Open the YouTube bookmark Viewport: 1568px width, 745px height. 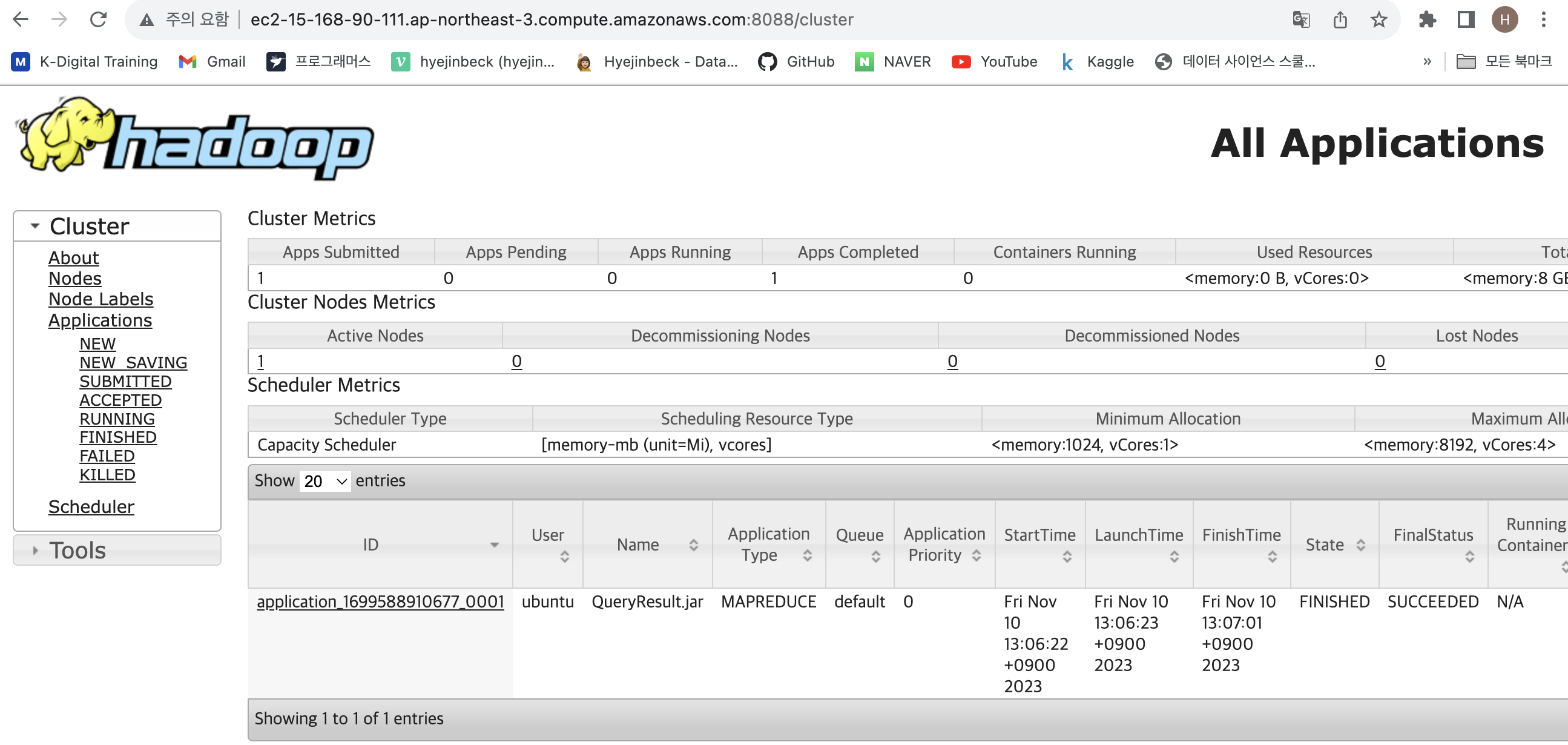pyautogui.click(x=995, y=62)
